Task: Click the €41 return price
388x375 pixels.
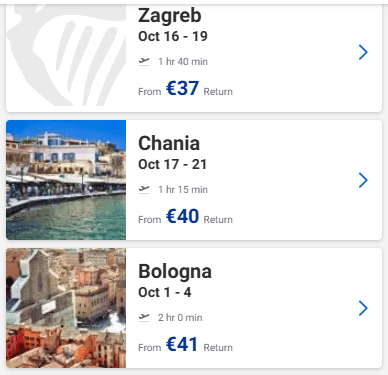Action: pyautogui.click(x=182, y=344)
